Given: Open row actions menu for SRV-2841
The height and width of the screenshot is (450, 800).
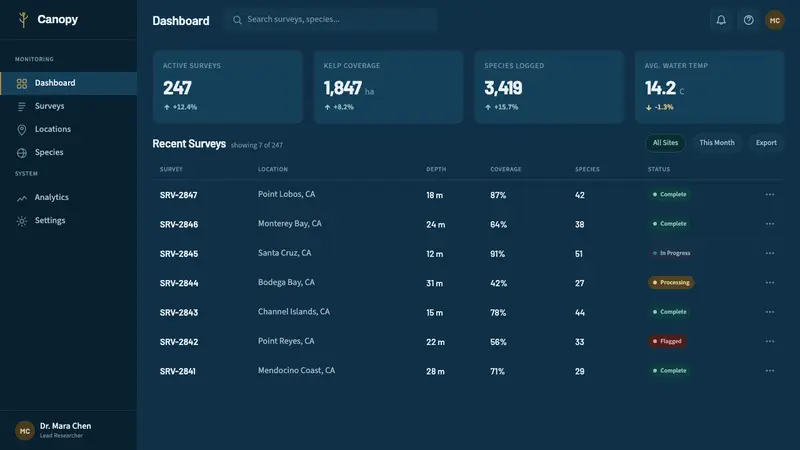Looking at the screenshot, I should point(769,371).
